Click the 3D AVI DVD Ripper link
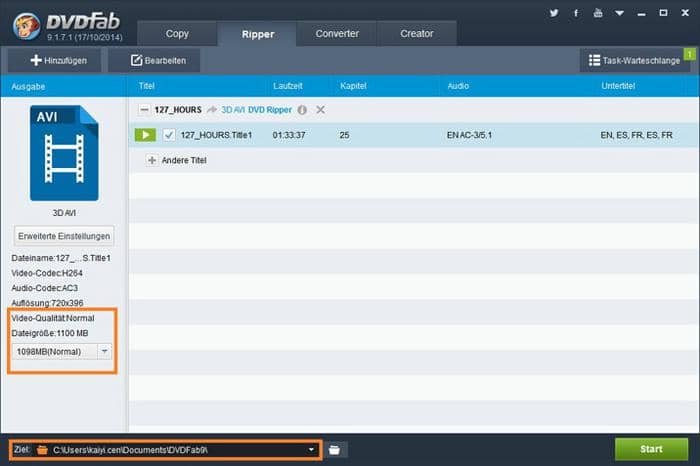The height and width of the screenshot is (466, 700). (x=256, y=110)
